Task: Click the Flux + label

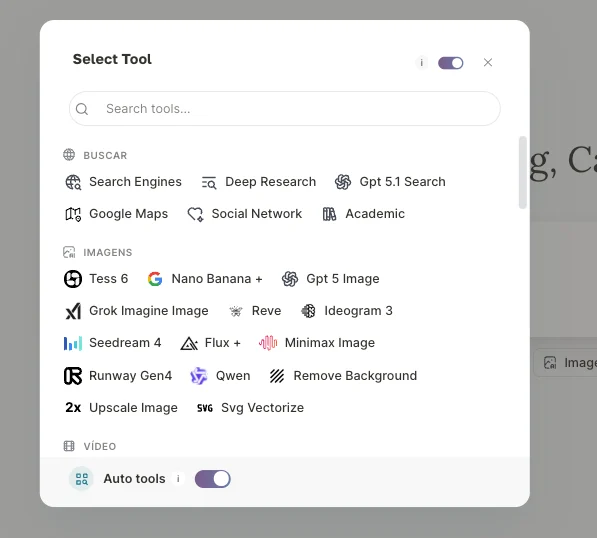Action: click(222, 343)
